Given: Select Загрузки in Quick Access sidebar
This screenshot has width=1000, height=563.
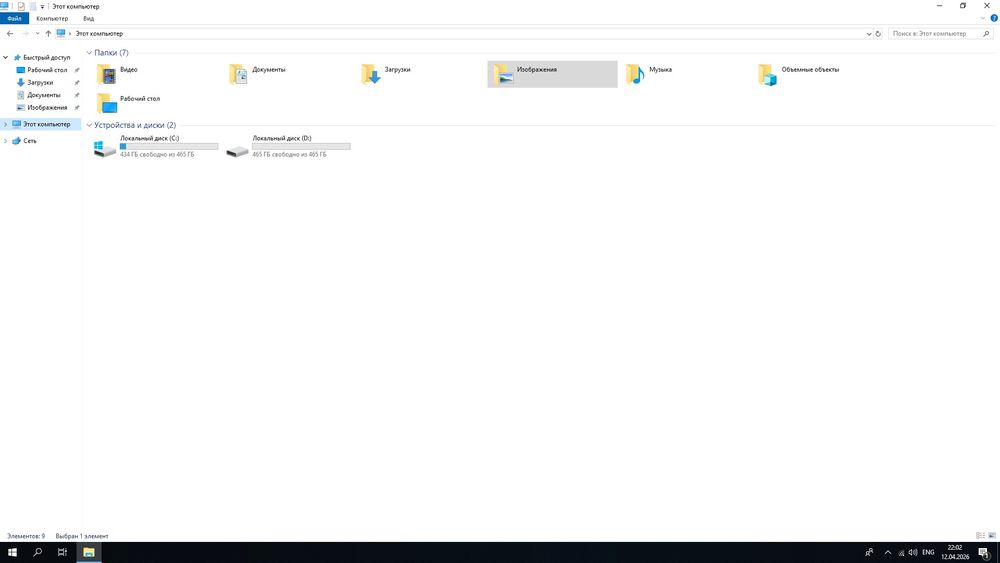Looking at the screenshot, I should 40,82.
